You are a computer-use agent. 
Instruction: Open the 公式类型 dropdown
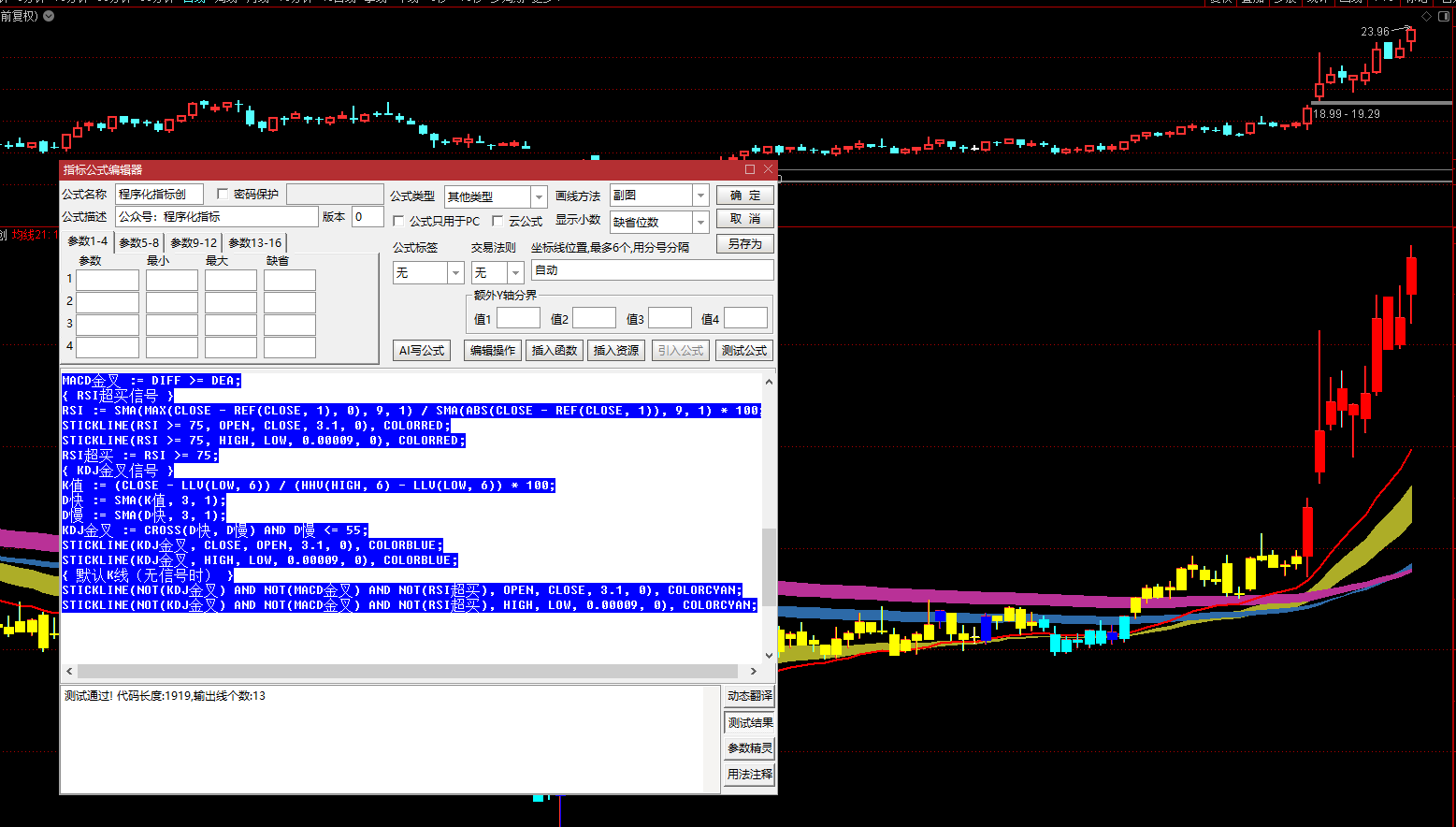coord(539,196)
